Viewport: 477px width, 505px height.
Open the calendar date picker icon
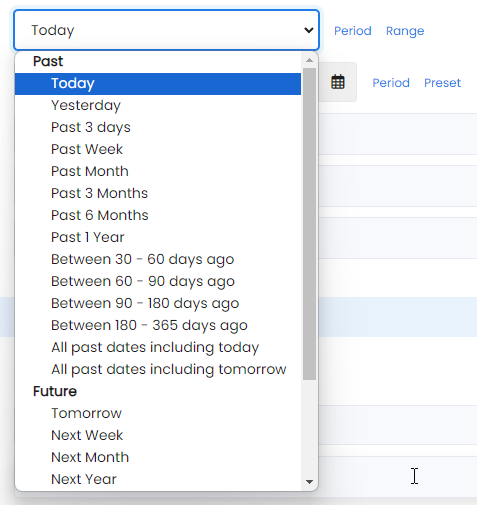tap(337, 82)
